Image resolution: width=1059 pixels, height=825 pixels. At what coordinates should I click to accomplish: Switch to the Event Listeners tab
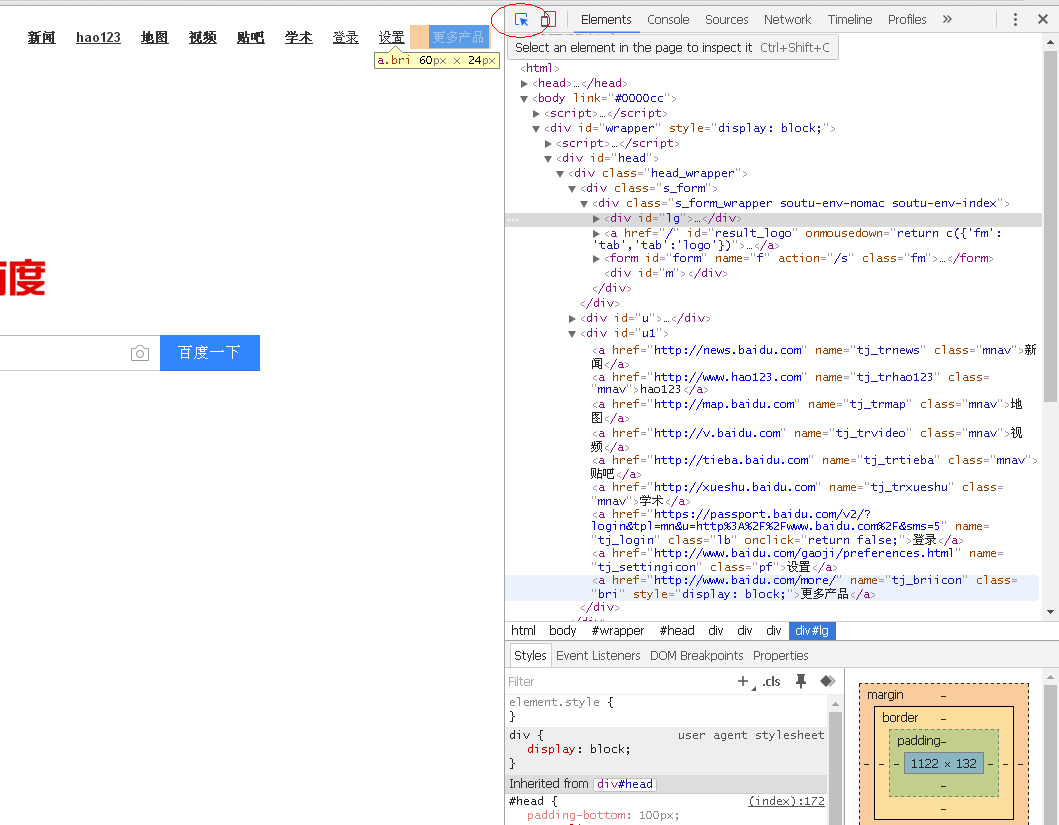tap(598, 656)
